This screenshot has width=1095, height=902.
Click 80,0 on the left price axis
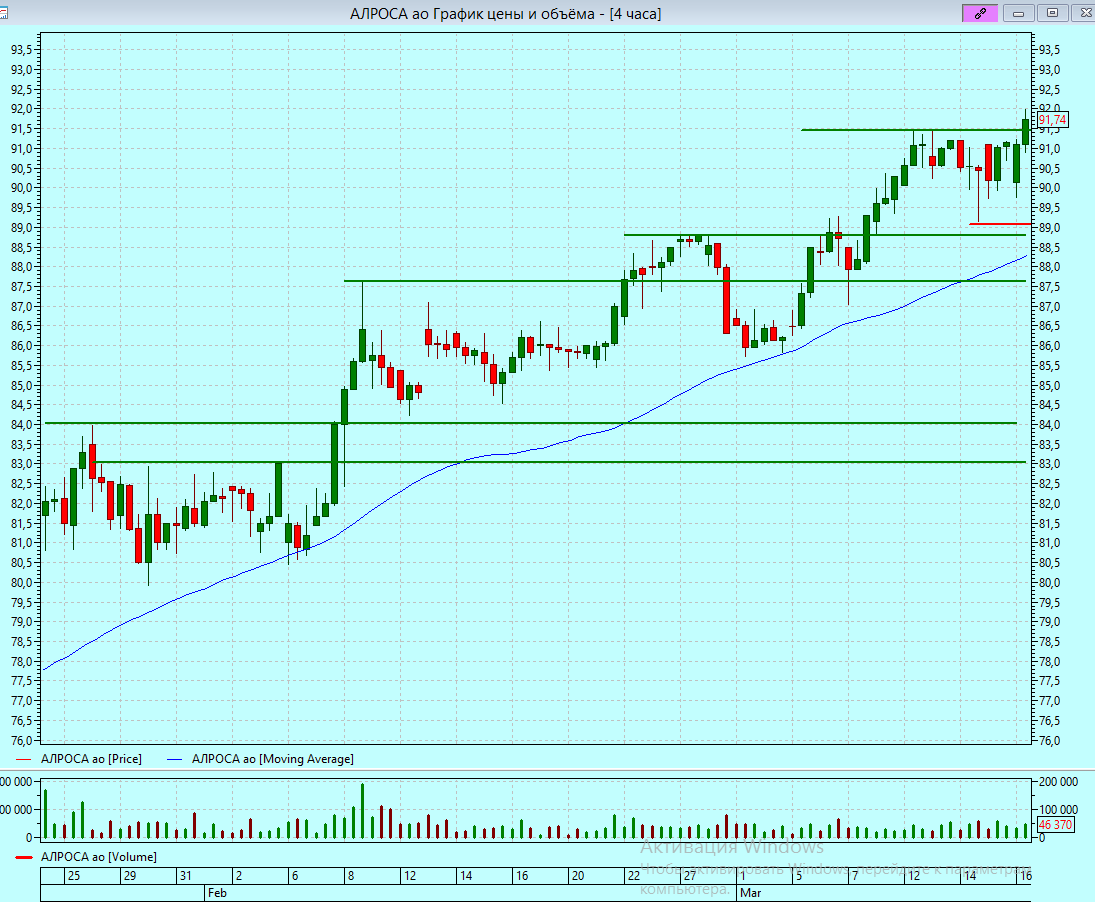click(x=21, y=583)
